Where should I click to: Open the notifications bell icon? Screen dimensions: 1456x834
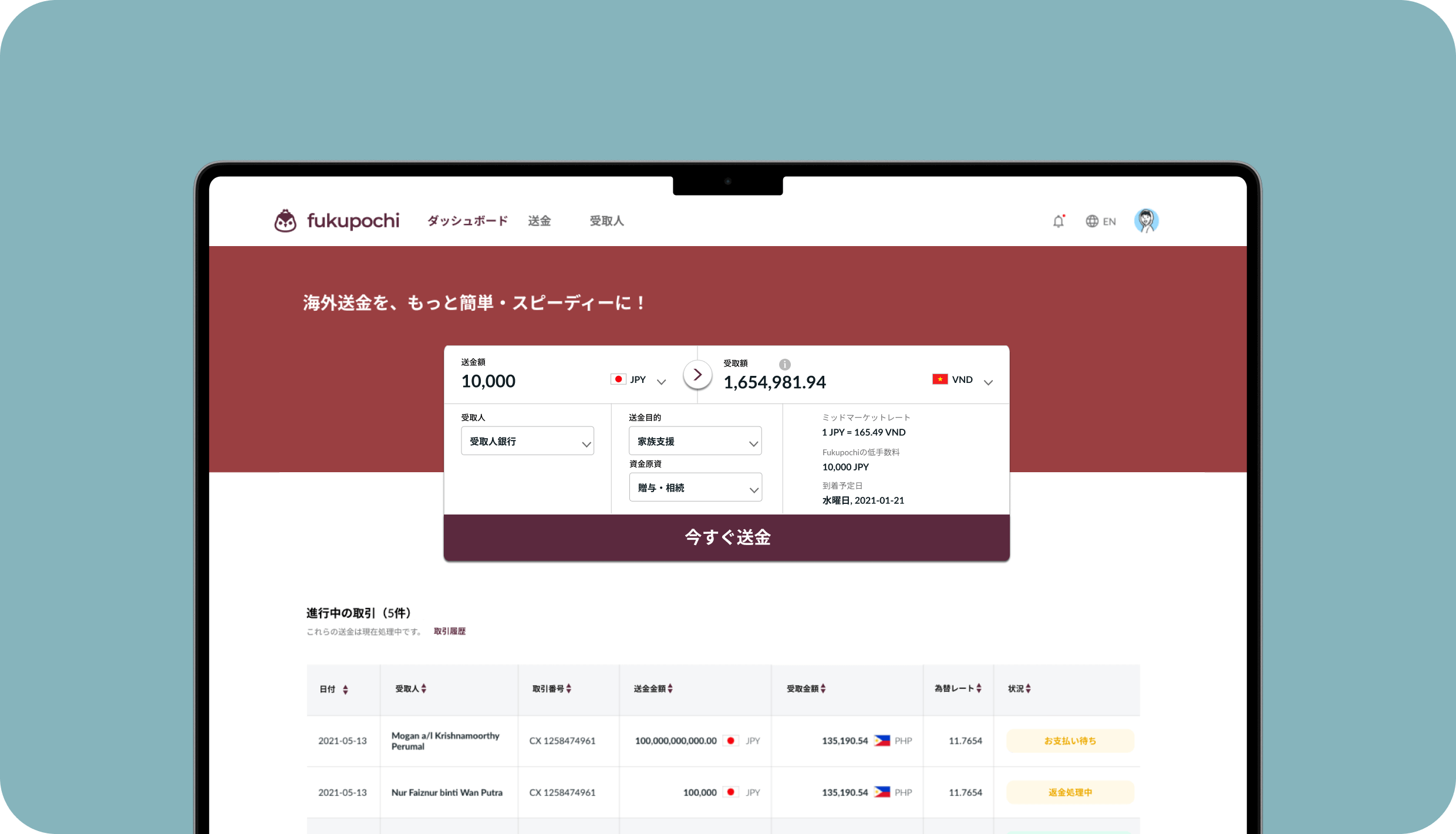pyautogui.click(x=1058, y=221)
